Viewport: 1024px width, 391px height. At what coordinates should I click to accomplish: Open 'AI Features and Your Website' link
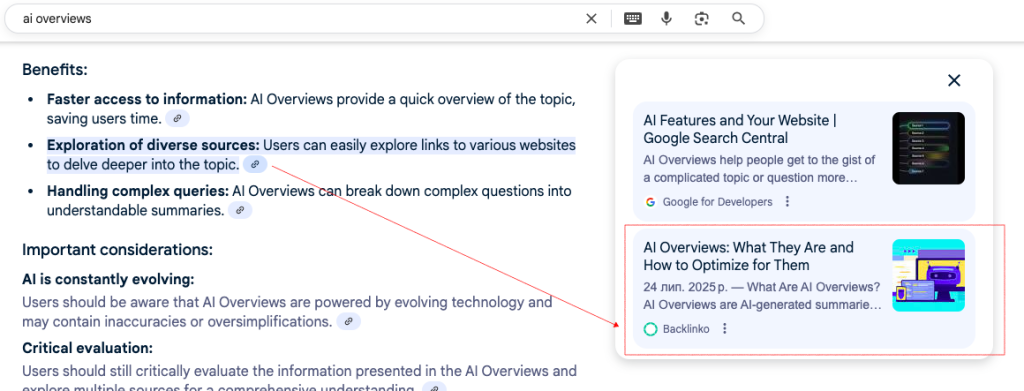coord(740,129)
